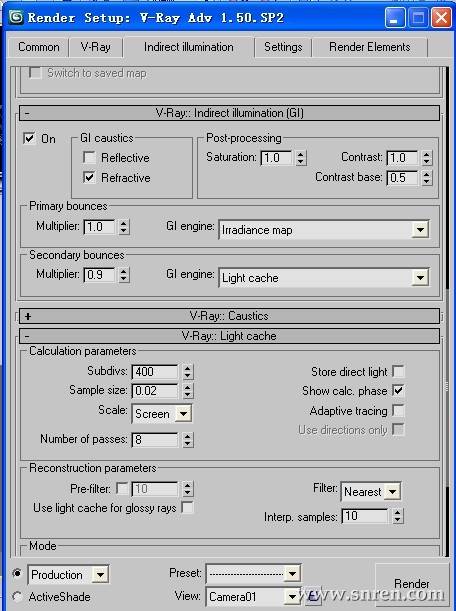Screen dimensions: 456x611
Task: Open the Filter dropdown showing Nearest
Action: tap(371, 491)
